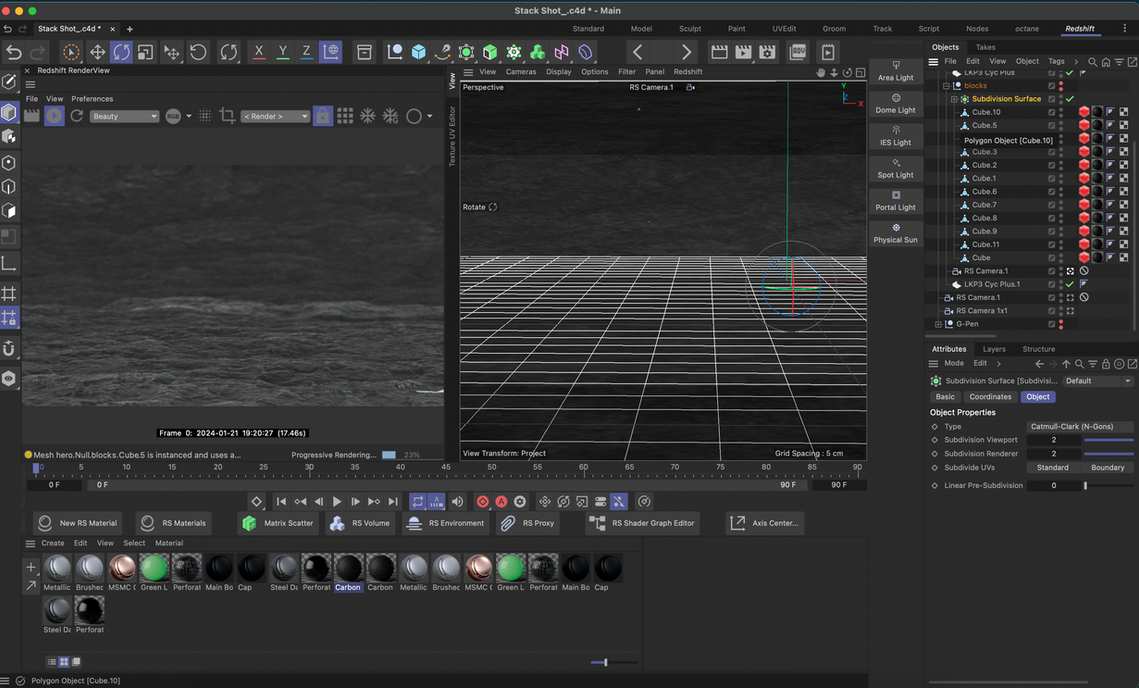Start Redshift RenderView render play button
This screenshot has width=1139, height=688.
click(54, 116)
